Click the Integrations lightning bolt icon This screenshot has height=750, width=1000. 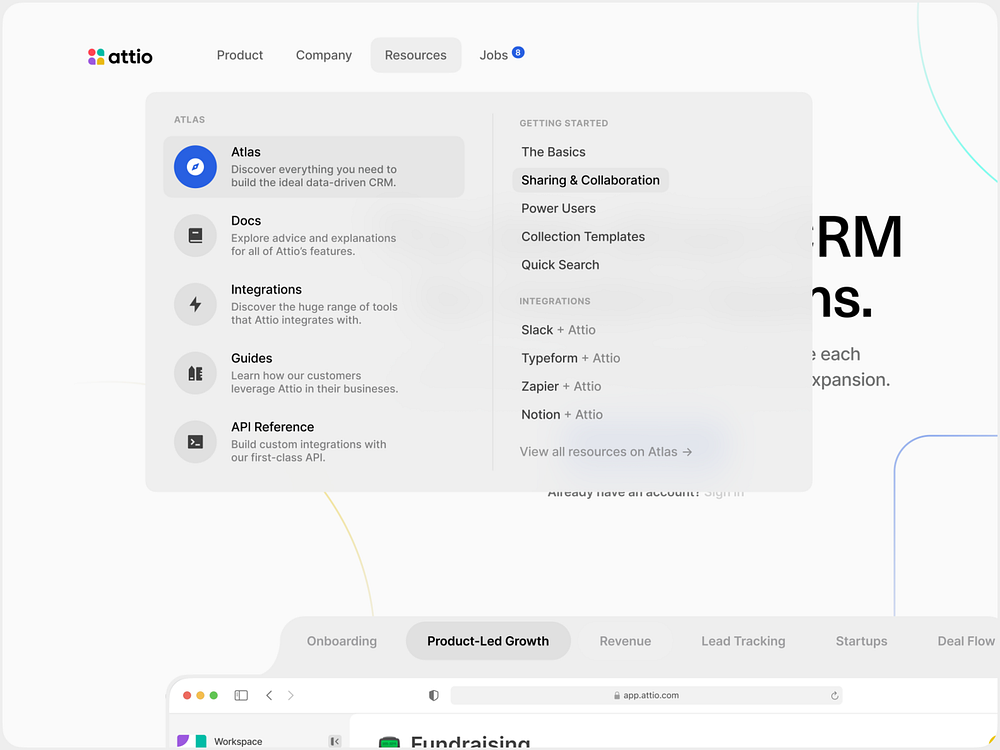point(195,304)
